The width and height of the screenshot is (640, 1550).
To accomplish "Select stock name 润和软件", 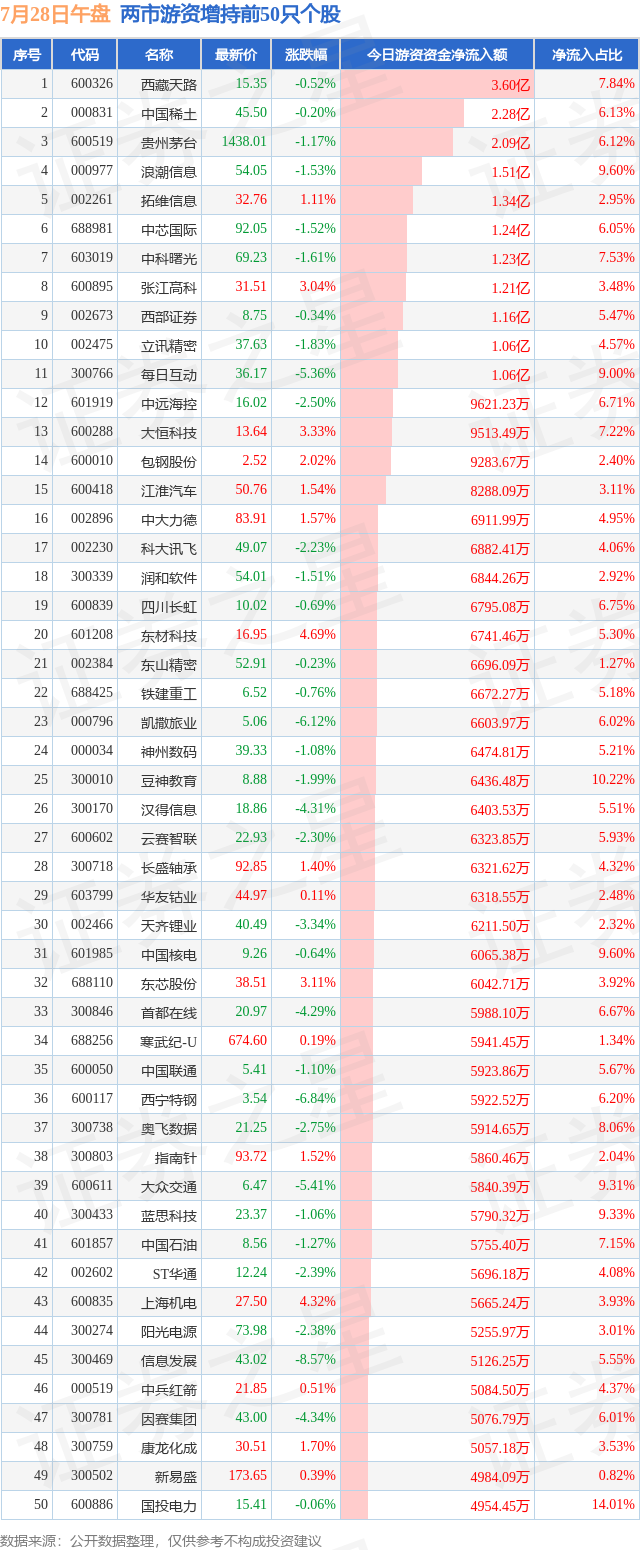I will pos(169,578).
